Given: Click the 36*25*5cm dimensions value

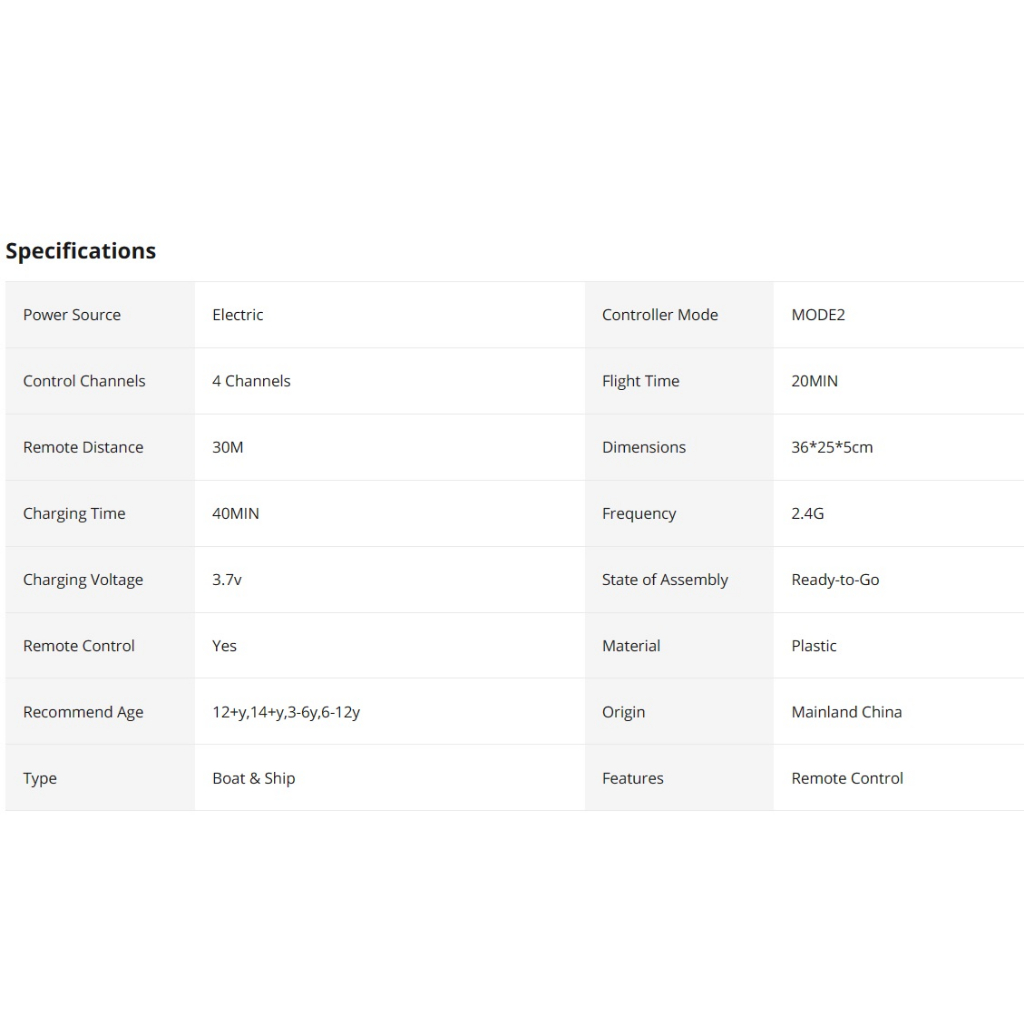Looking at the screenshot, I should 832,447.
